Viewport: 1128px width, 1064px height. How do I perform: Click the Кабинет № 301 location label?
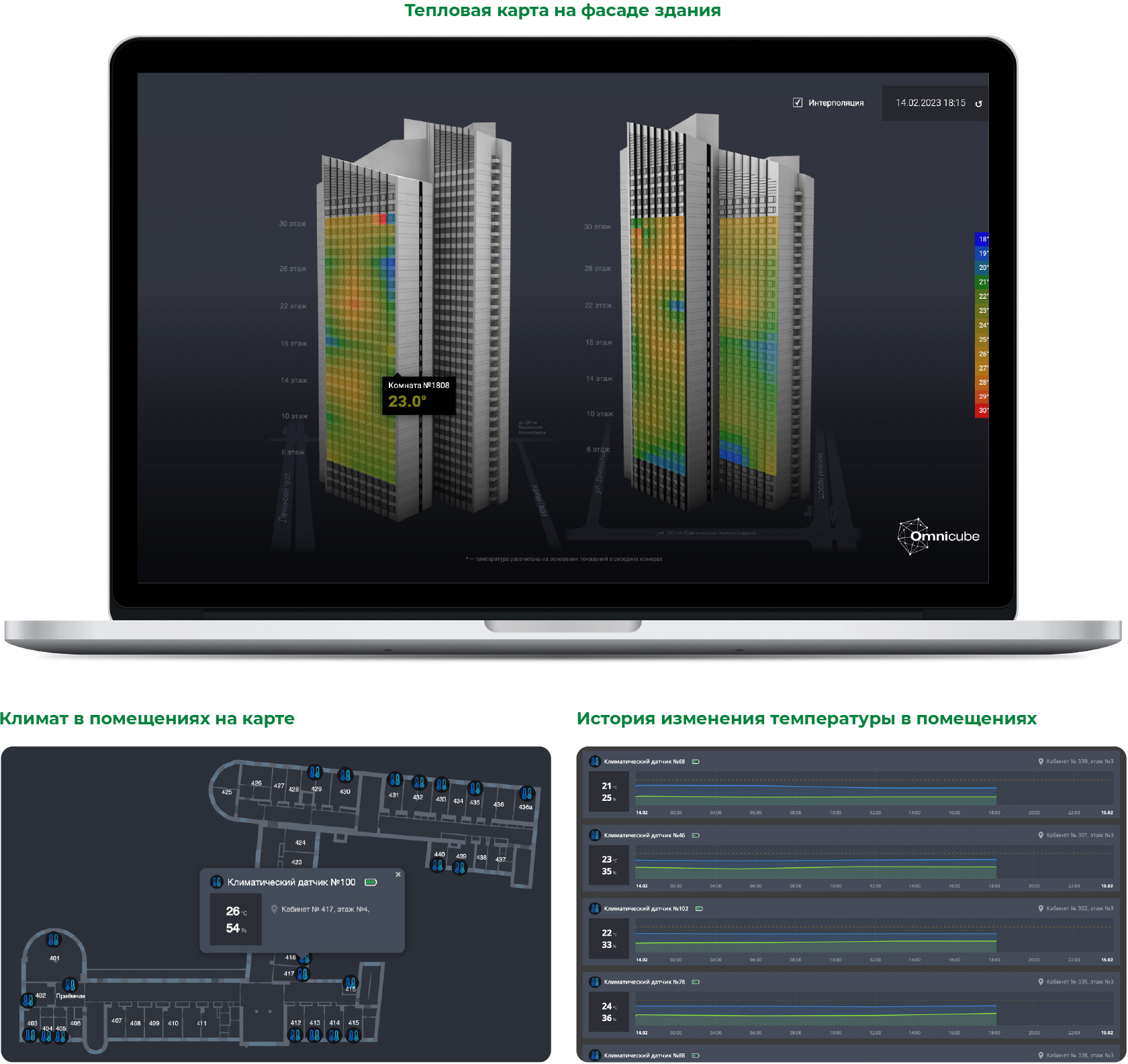1079,835
